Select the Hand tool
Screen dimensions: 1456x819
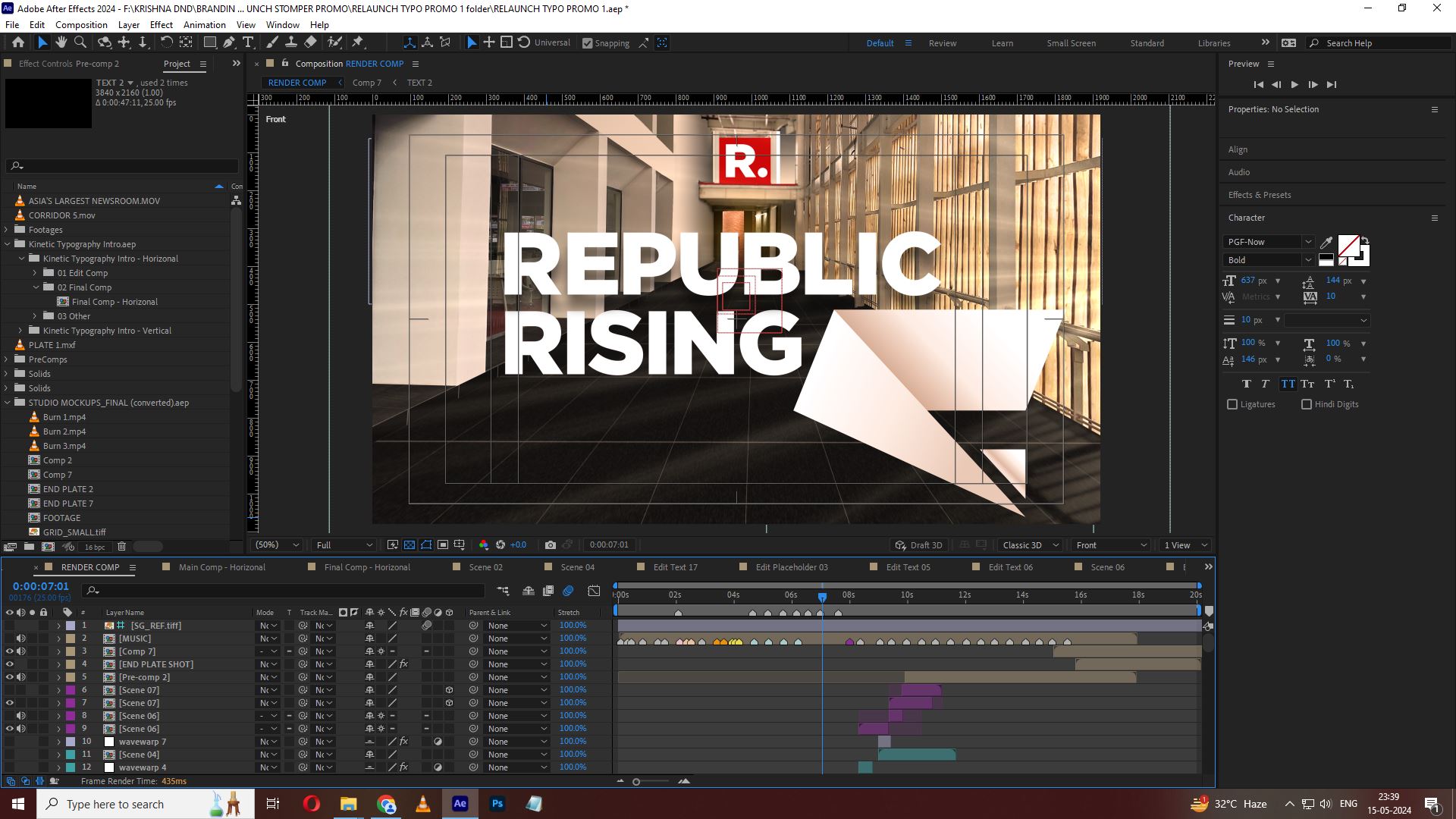click(x=61, y=42)
